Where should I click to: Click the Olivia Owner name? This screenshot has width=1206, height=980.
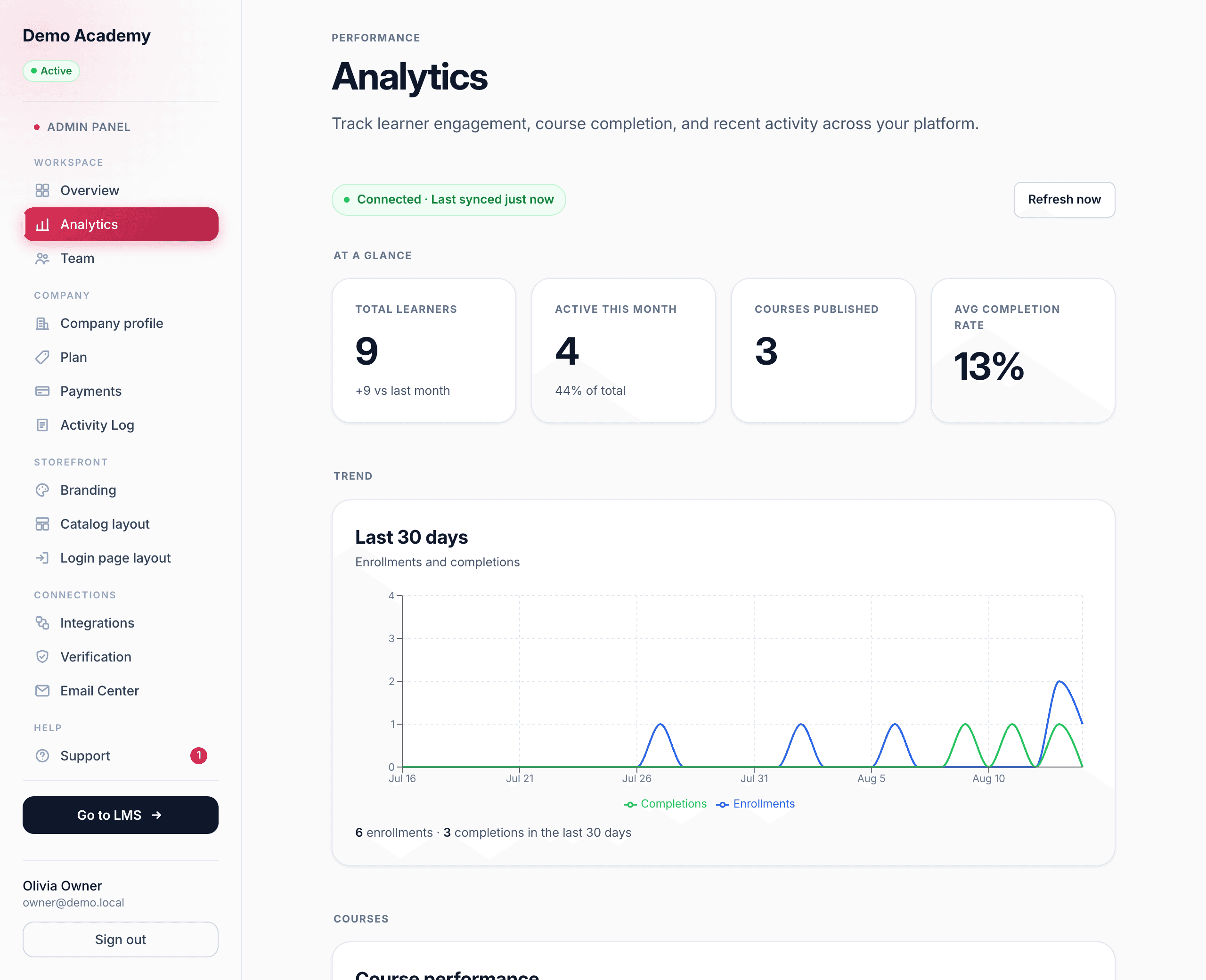[x=62, y=886]
